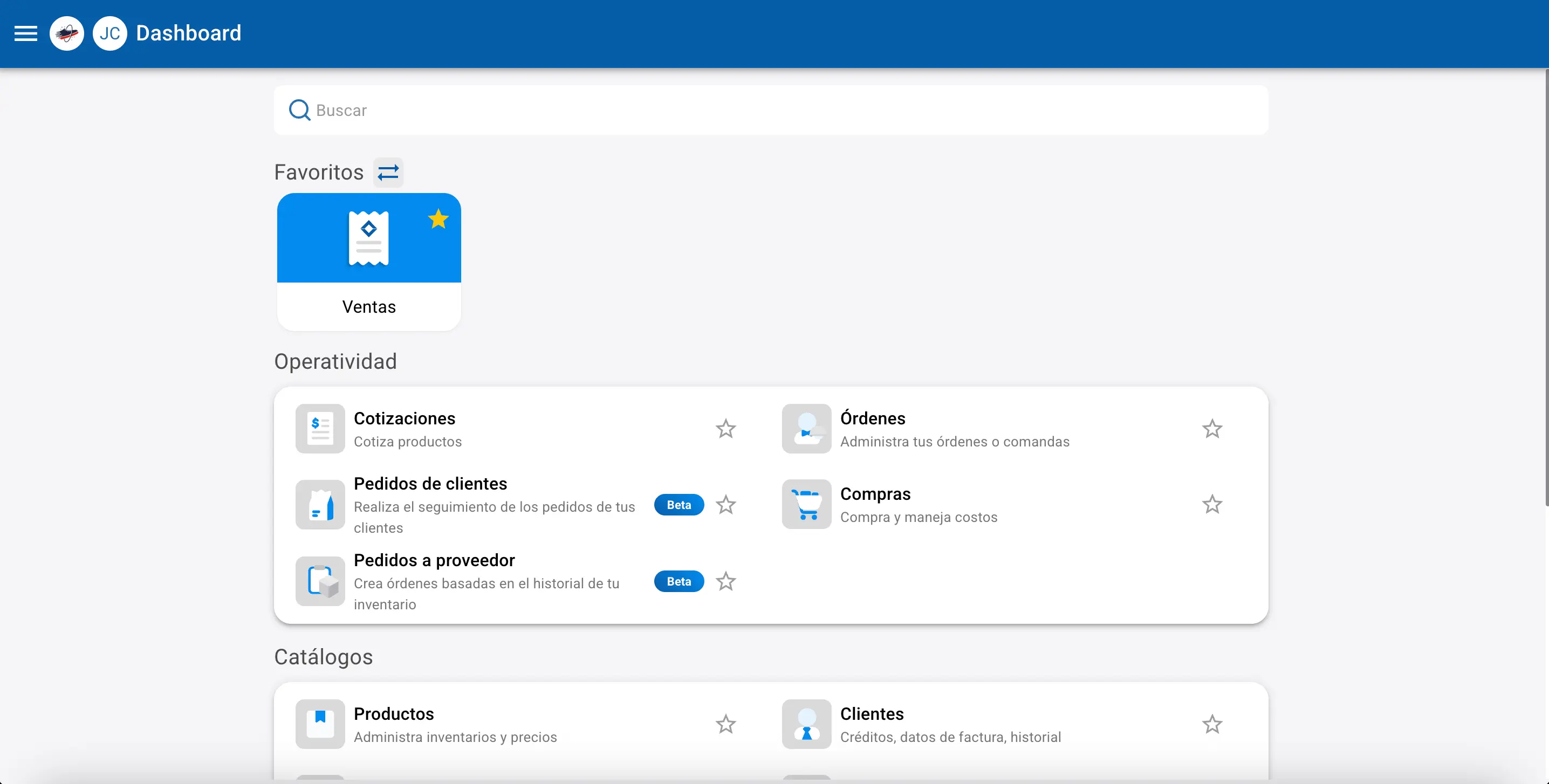
Task: Click the Beta badge for Pedidos de clientes
Action: 679,505
